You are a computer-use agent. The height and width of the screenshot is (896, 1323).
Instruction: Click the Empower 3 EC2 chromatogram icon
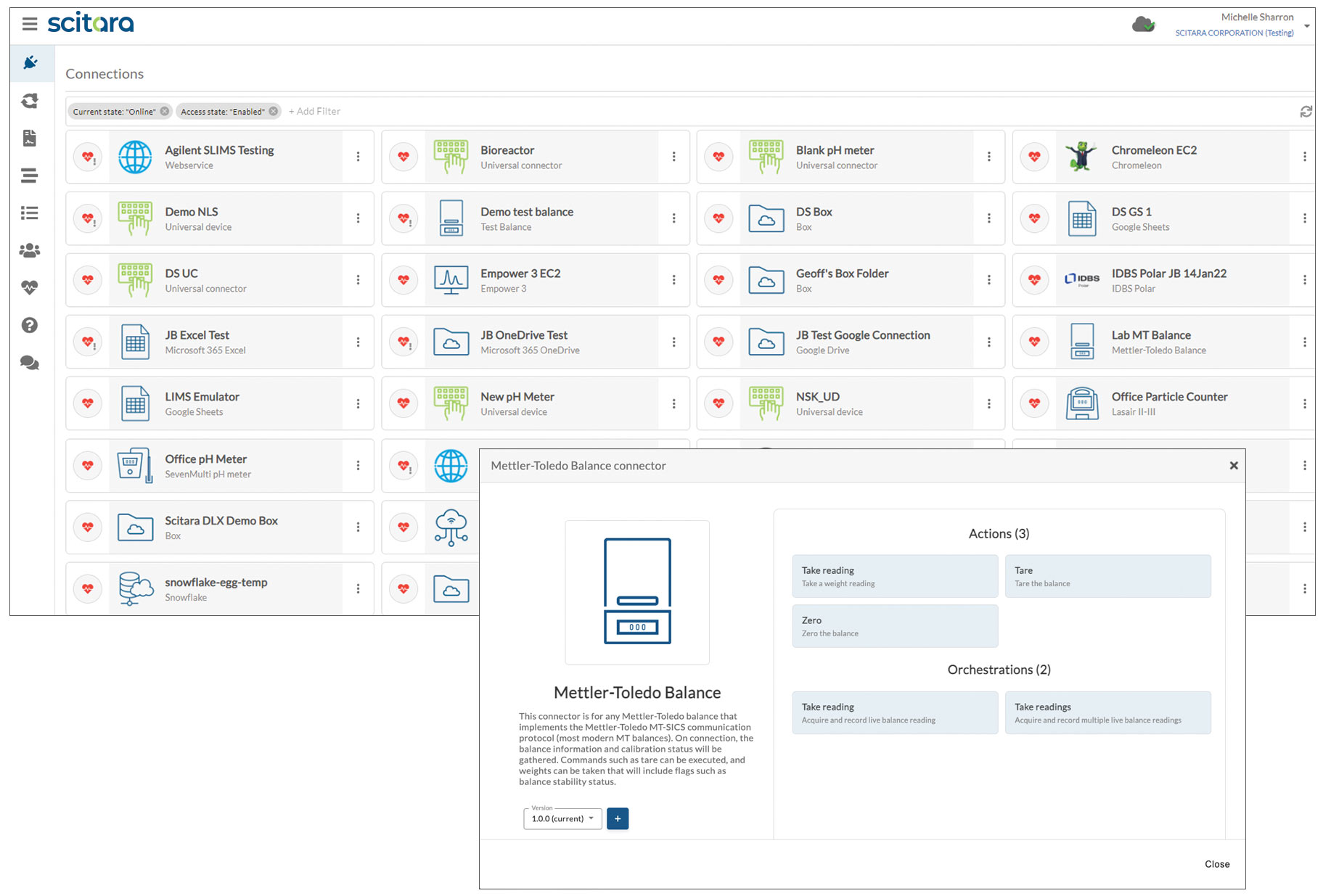pyautogui.click(x=451, y=280)
